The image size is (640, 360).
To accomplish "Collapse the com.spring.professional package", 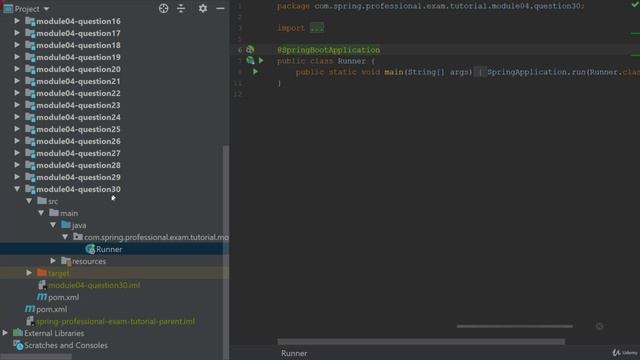I will [x=65, y=237].
